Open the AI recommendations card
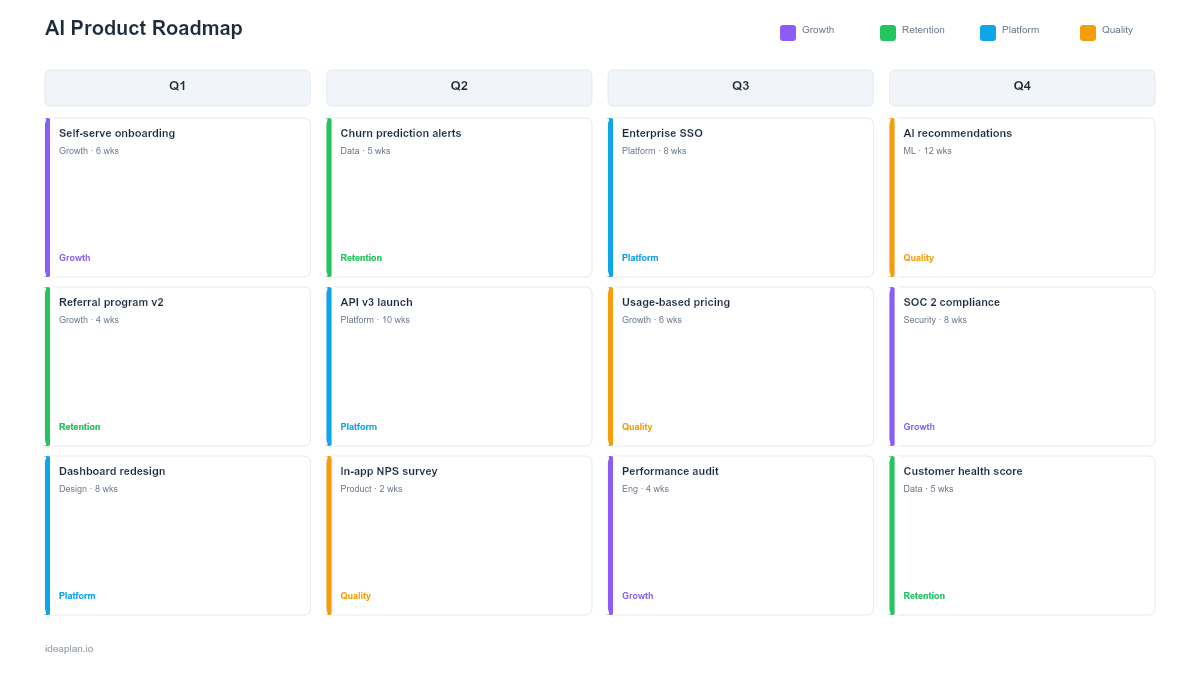 click(x=1022, y=196)
